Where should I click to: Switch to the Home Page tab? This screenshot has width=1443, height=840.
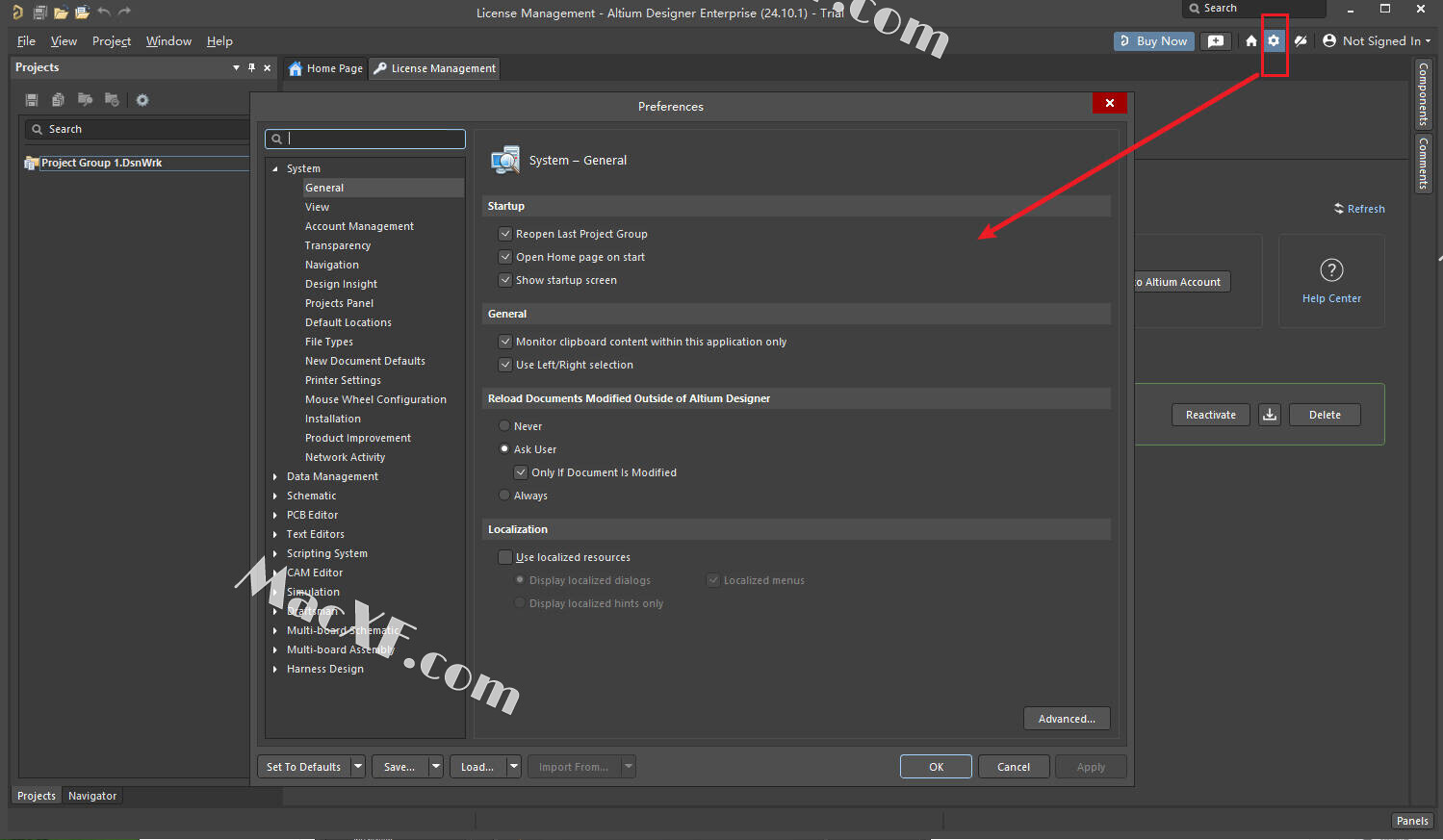tap(325, 68)
